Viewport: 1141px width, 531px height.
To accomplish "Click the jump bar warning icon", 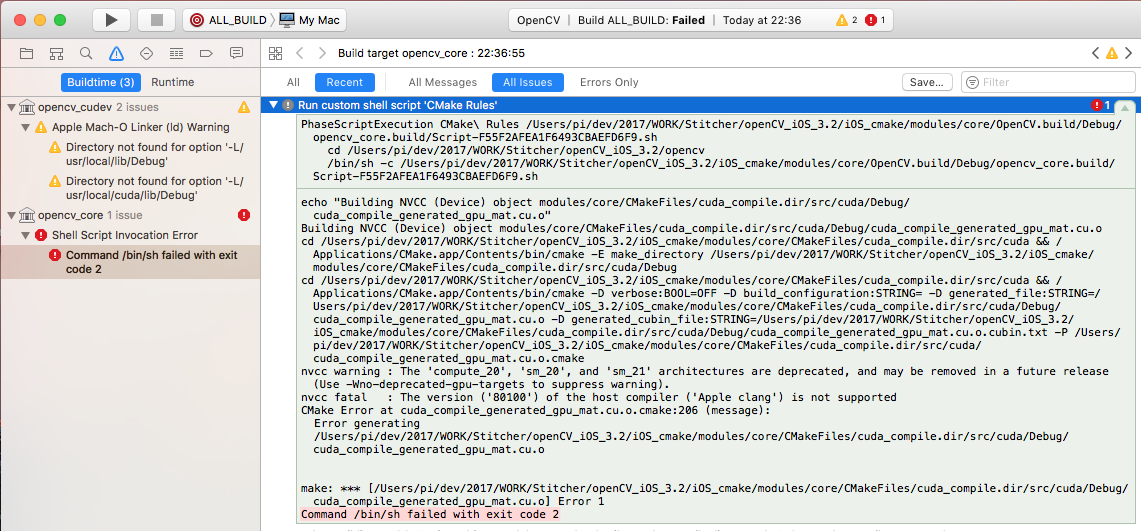I will coord(1112,53).
